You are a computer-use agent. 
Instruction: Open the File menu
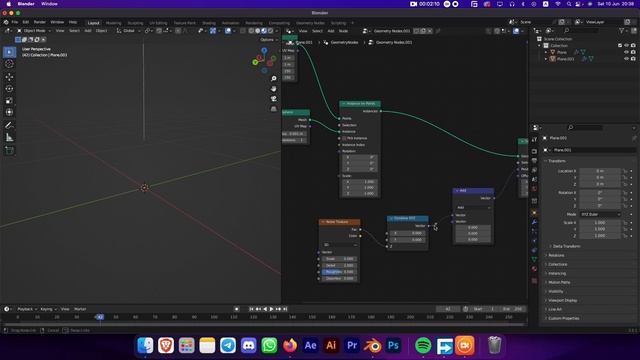(x=15, y=22)
